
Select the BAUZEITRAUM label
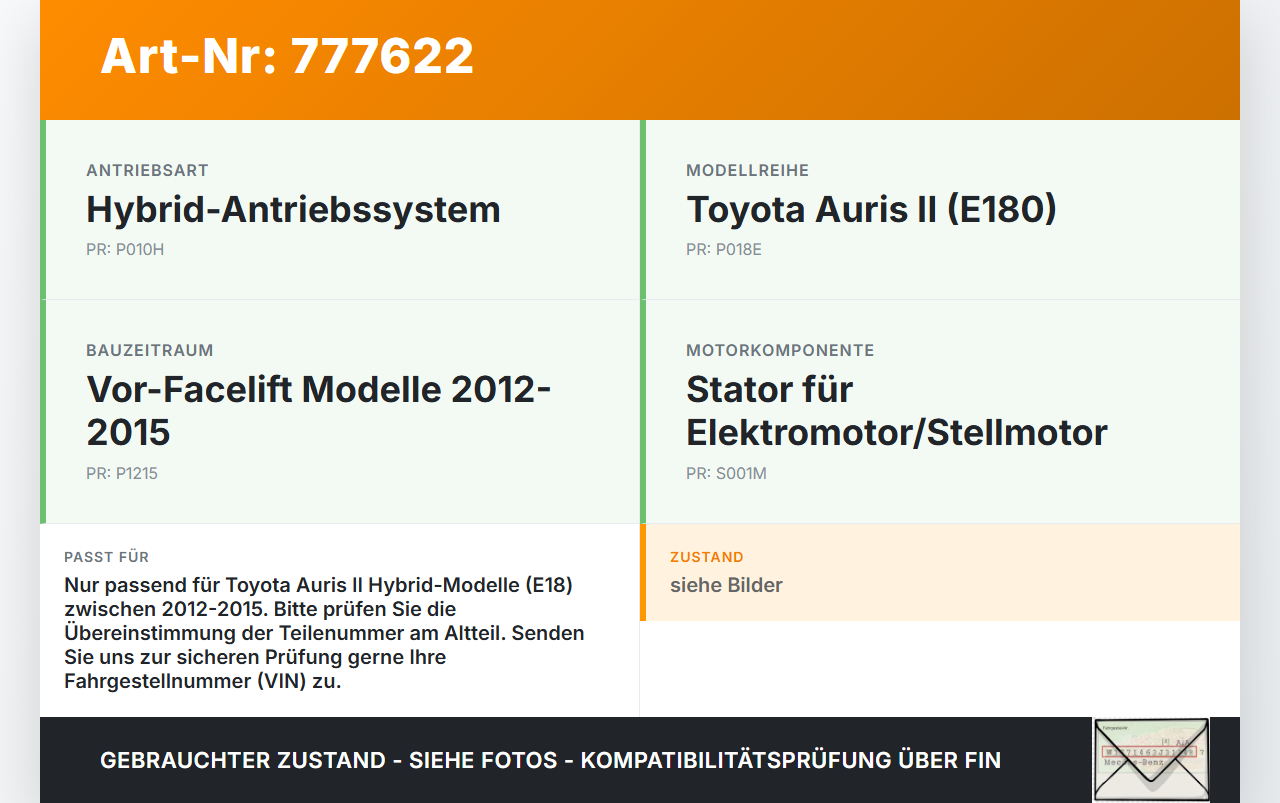(150, 351)
